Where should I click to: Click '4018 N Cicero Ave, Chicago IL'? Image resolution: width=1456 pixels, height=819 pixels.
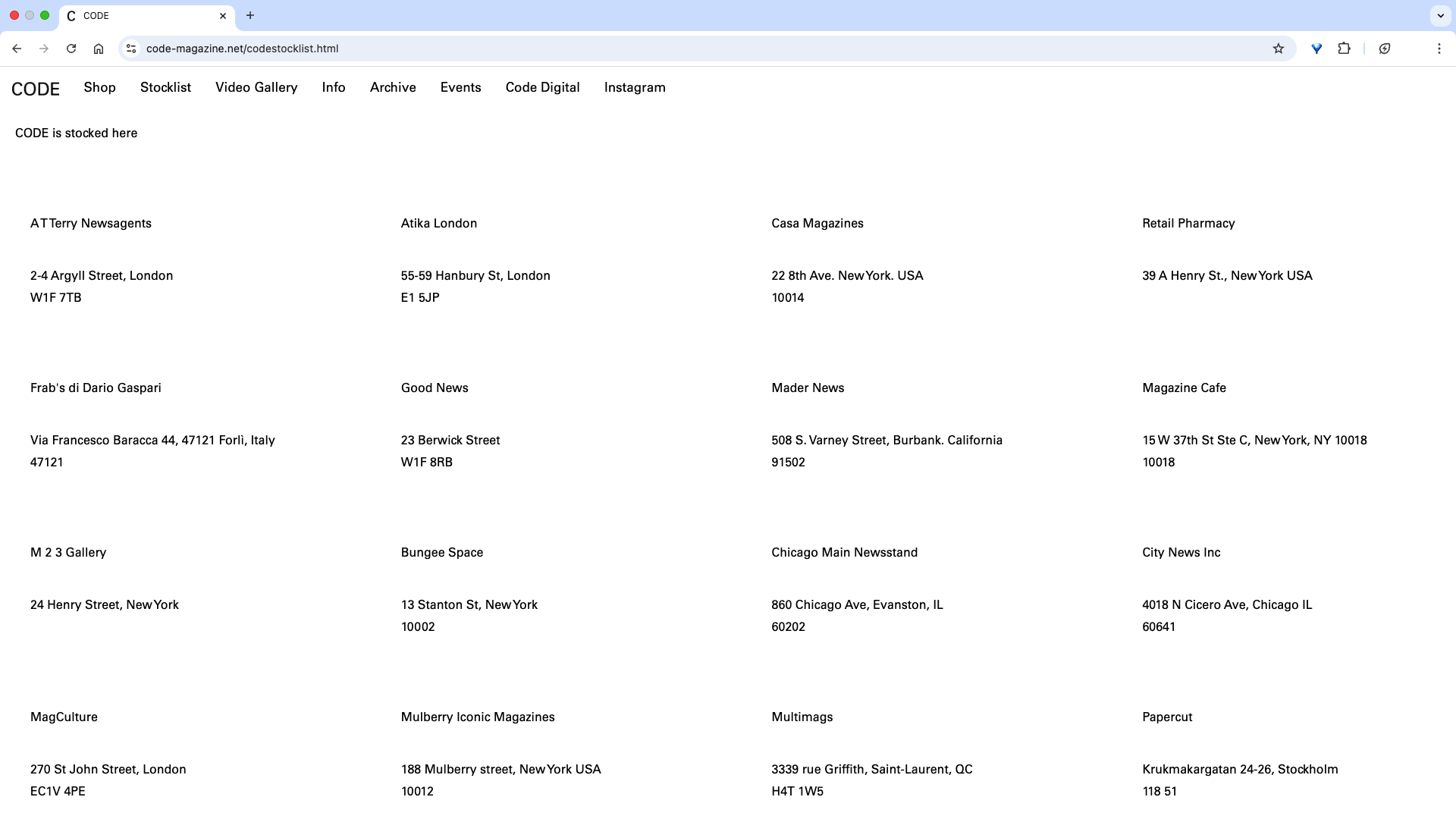1227,605
